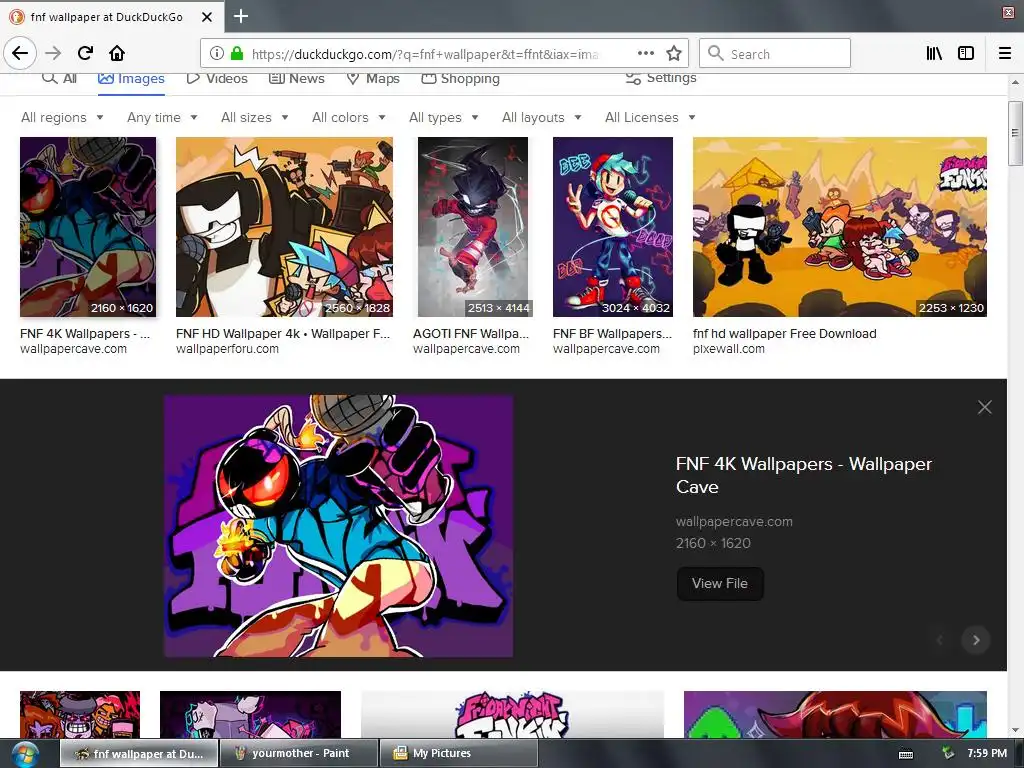
Task: Open the All sizes dropdown
Action: (x=255, y=118)
